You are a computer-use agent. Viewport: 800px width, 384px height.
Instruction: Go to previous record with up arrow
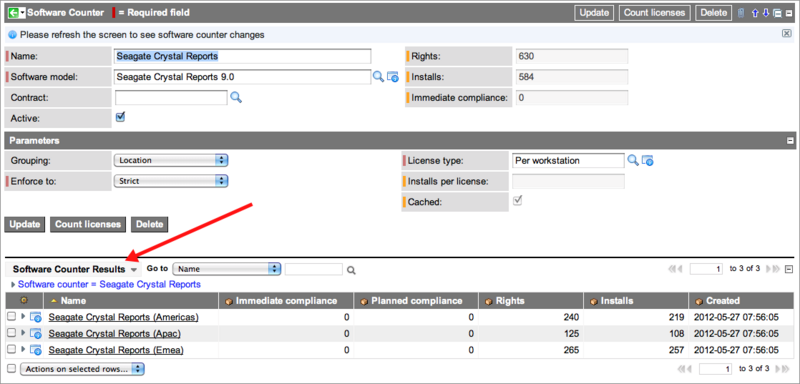pos(756,13)
